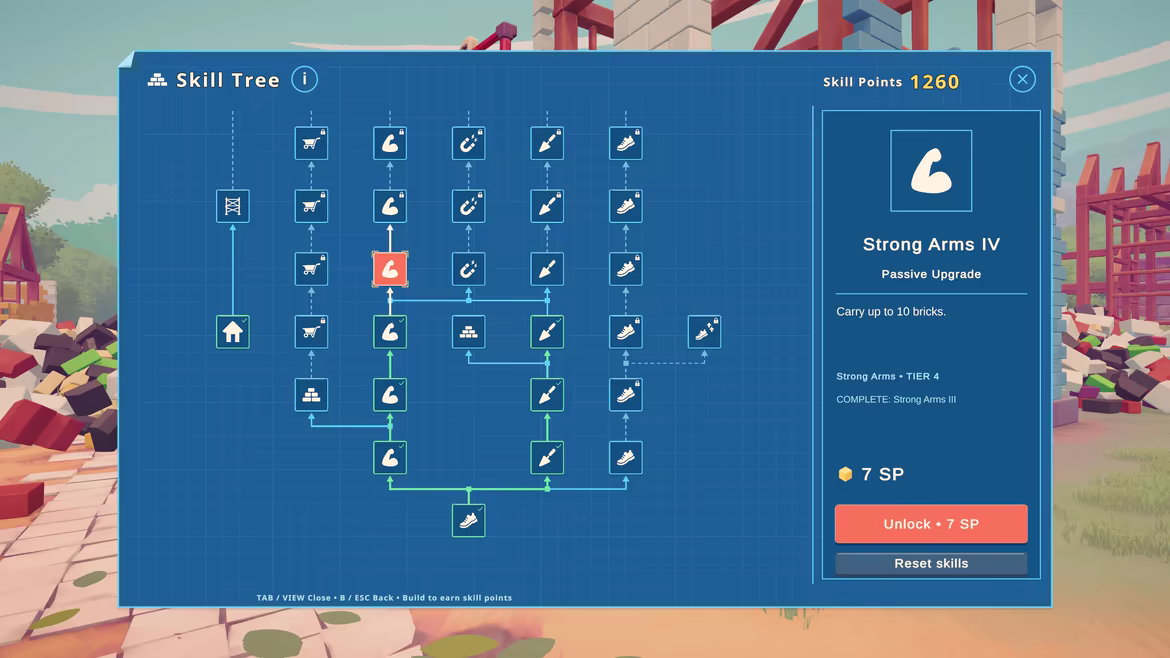The width and height of the screenshot is (1170, 658).
Task: Click the Passive Upgrade label
Action: (931, 274)
